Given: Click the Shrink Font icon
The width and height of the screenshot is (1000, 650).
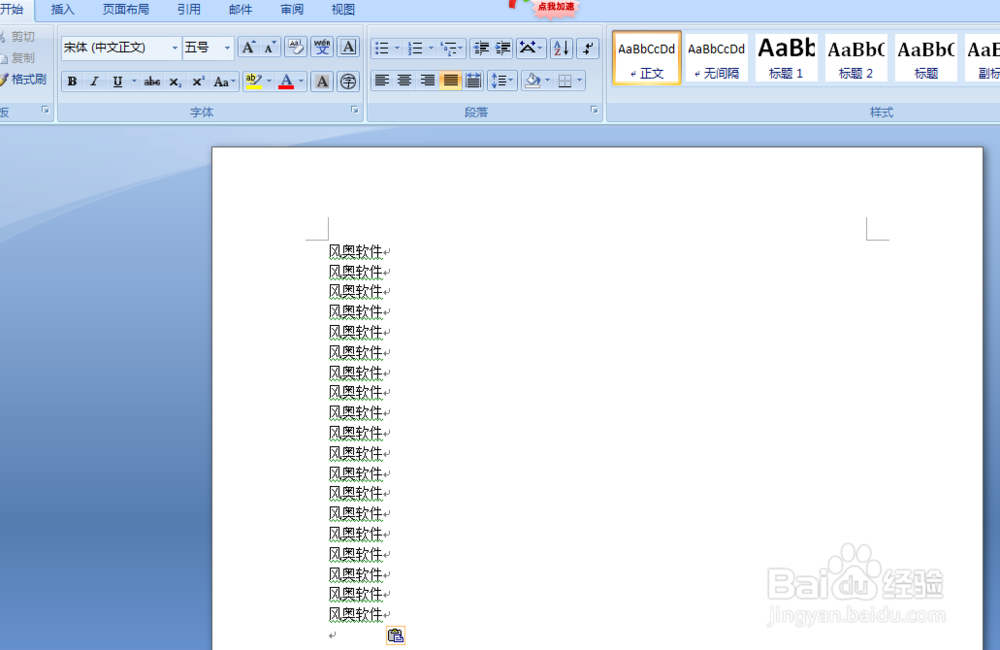Looking at the screenshot, I should pyautogui.click(x=270, y=48).
